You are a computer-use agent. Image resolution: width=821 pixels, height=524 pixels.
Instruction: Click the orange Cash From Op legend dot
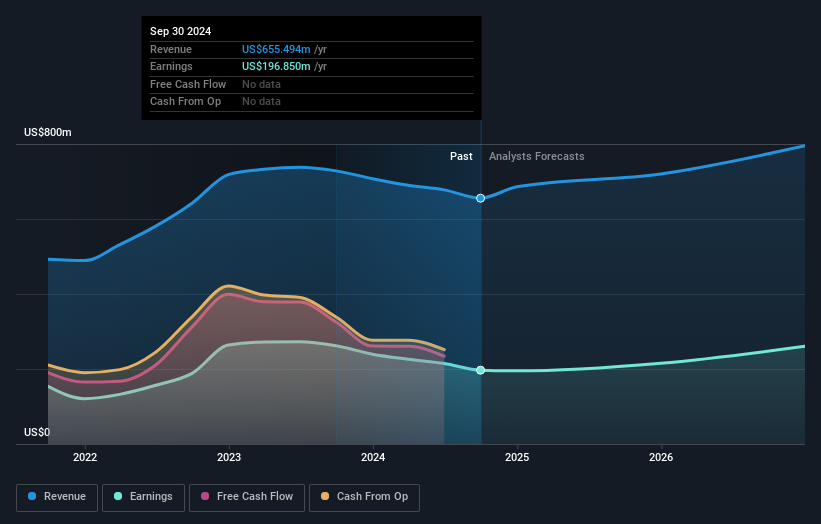325,496
